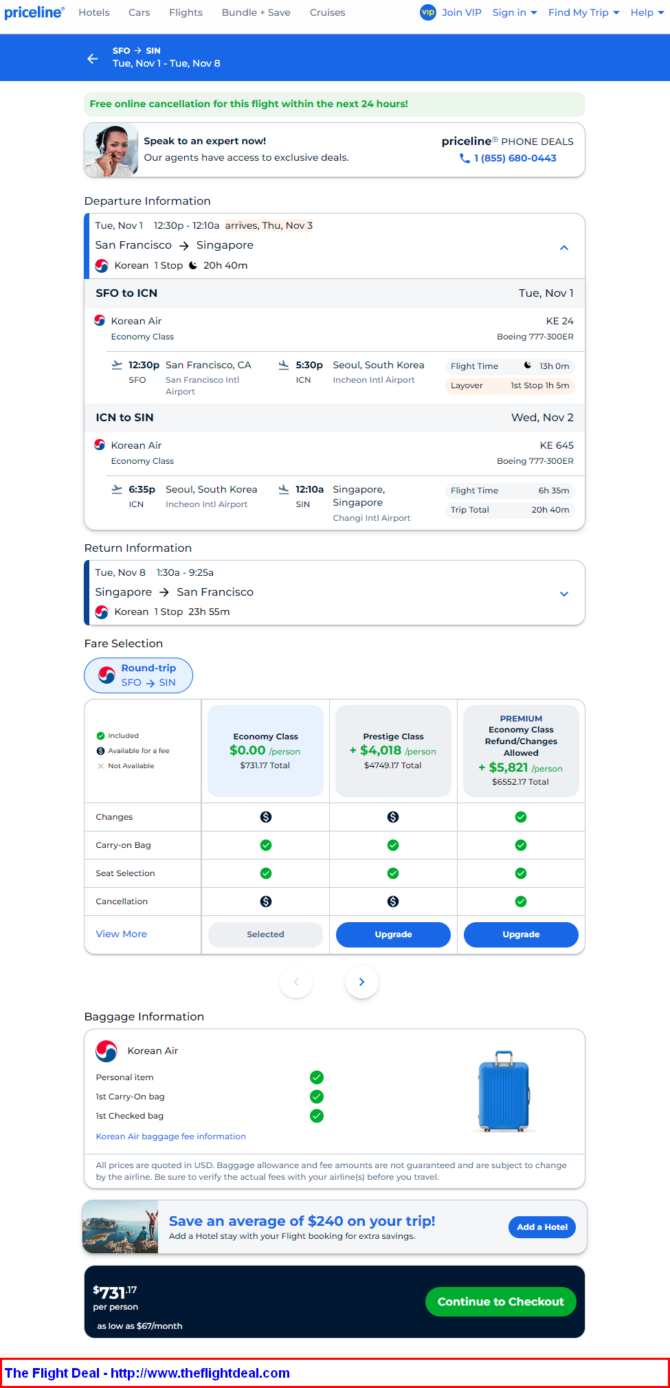670x1388 pixels.
Task: Open the Bundle + Save tab
Action: click(256, 13)
